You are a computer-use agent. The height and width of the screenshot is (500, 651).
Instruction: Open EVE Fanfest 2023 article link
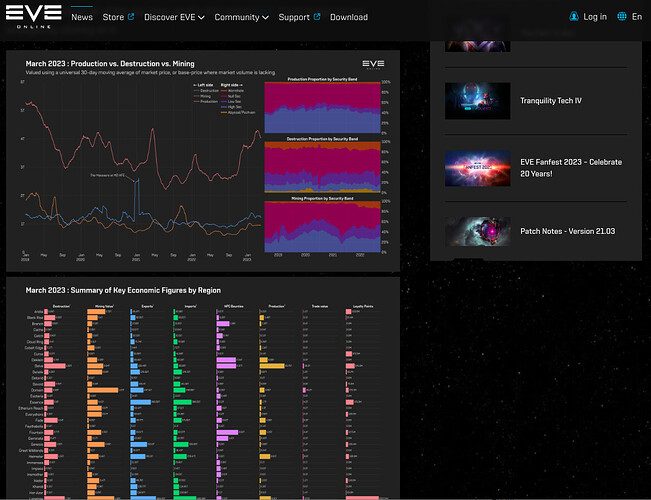571,168
